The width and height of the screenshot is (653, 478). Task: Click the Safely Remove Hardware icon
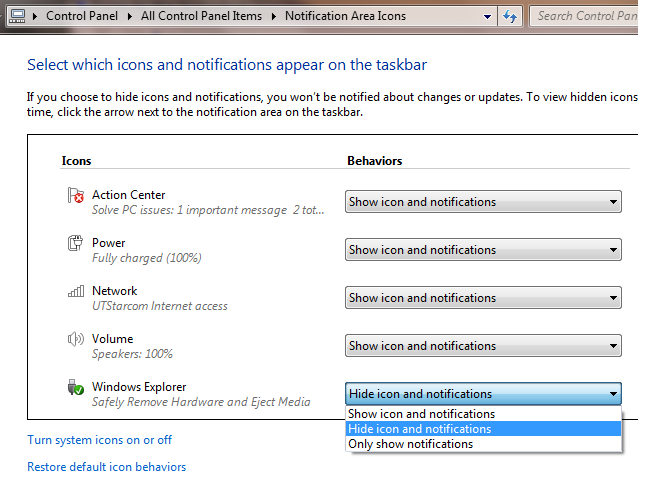tap(75, 387)
